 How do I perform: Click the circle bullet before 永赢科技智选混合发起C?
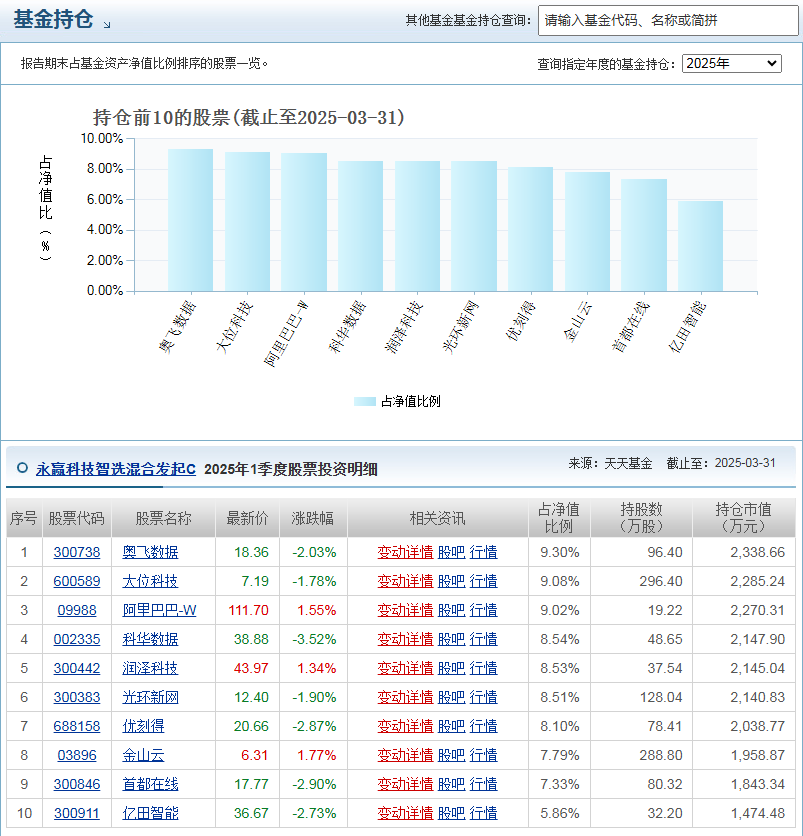pos(22,468)
